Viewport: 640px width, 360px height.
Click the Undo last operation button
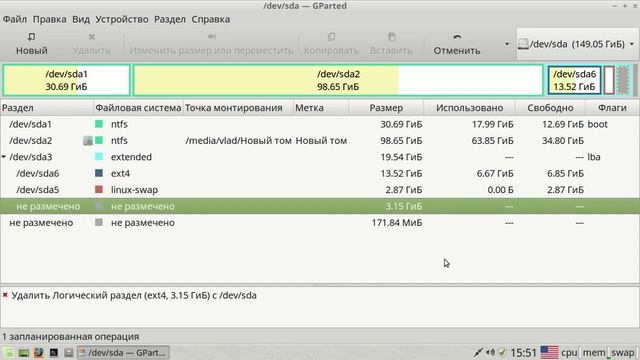(457, 44)
